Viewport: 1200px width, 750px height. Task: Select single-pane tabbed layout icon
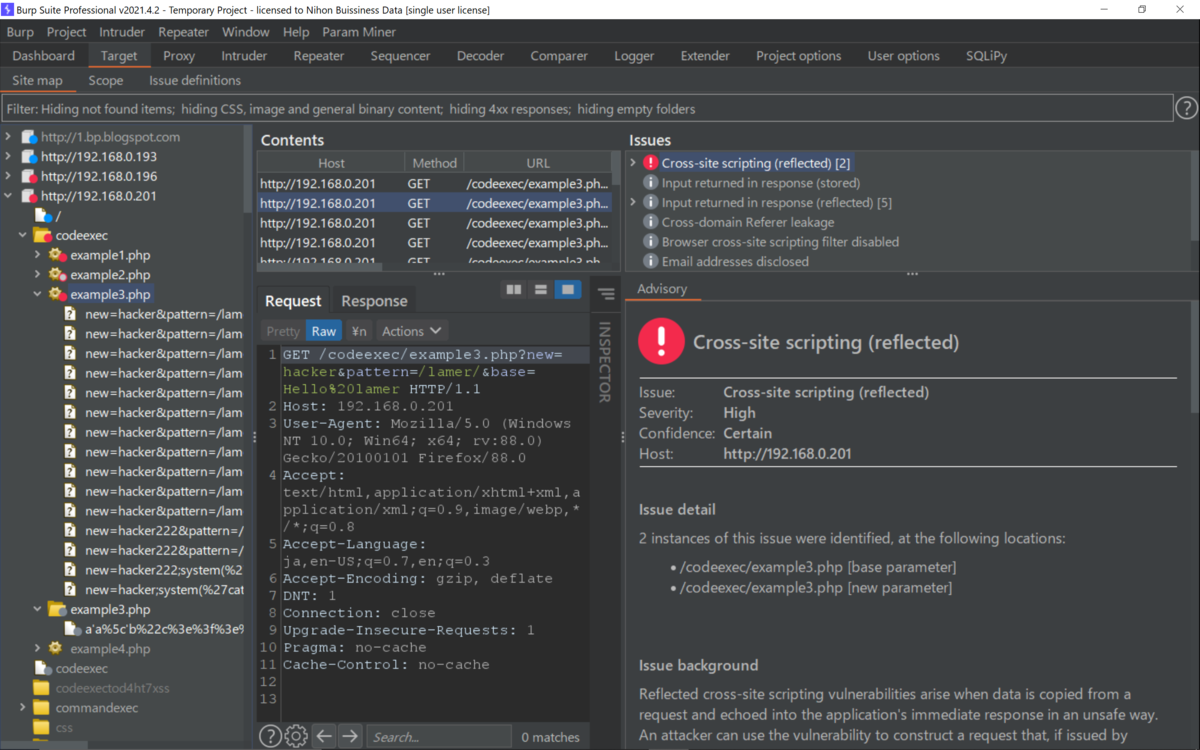pyautogui.click(x=568, y=290)
